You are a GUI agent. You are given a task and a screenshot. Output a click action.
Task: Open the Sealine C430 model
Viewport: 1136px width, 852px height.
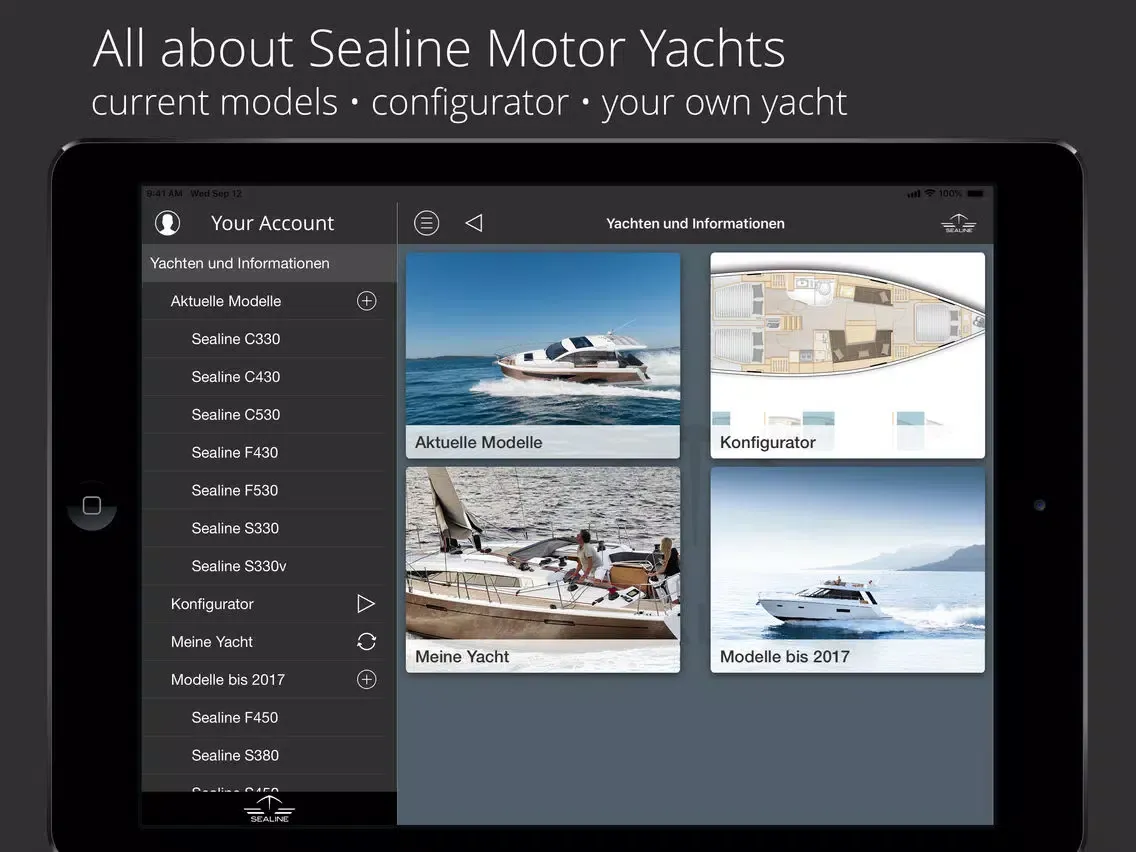click(x=270, y=377)
